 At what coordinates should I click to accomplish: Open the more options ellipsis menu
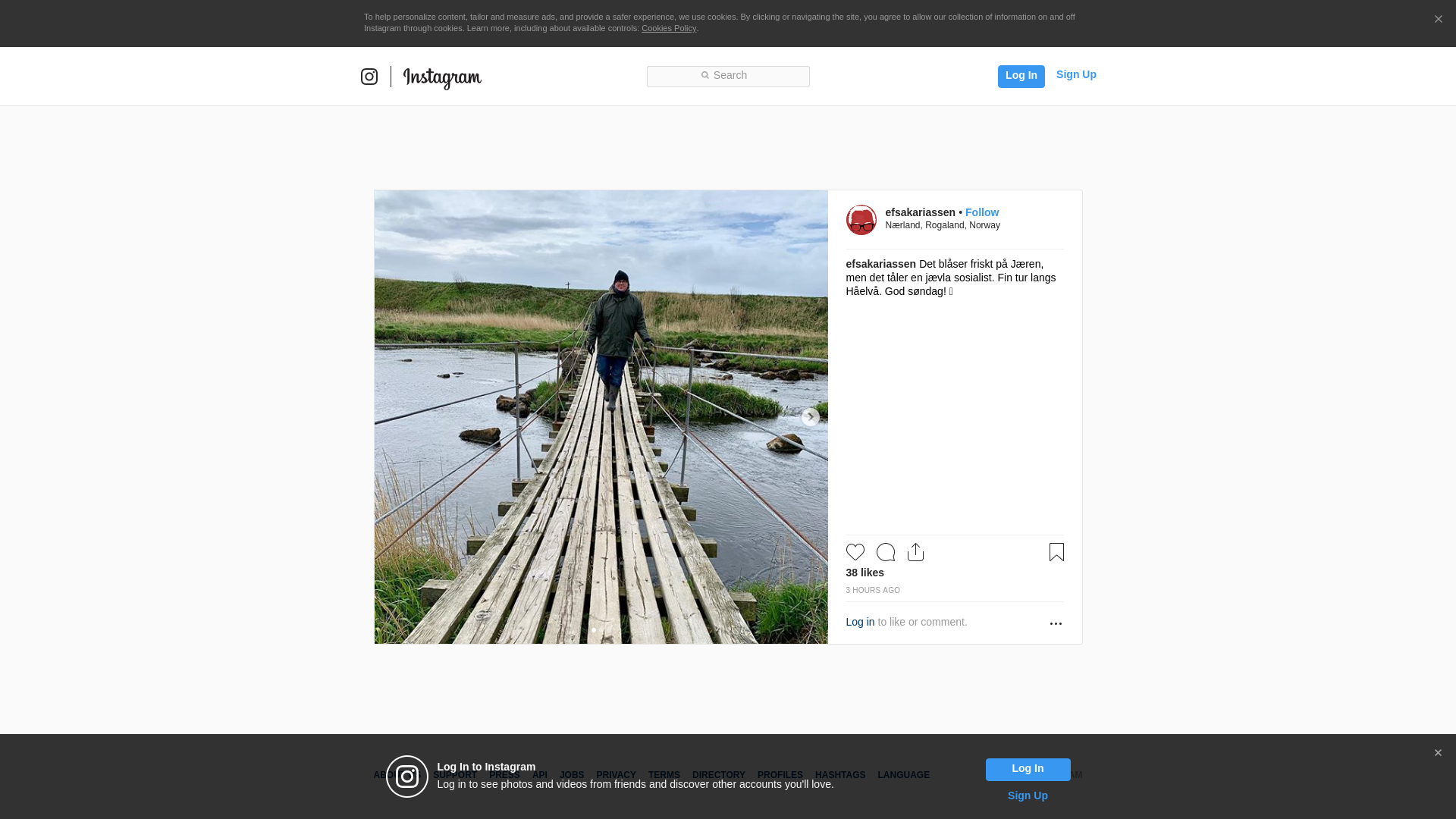click(1056, 623)
